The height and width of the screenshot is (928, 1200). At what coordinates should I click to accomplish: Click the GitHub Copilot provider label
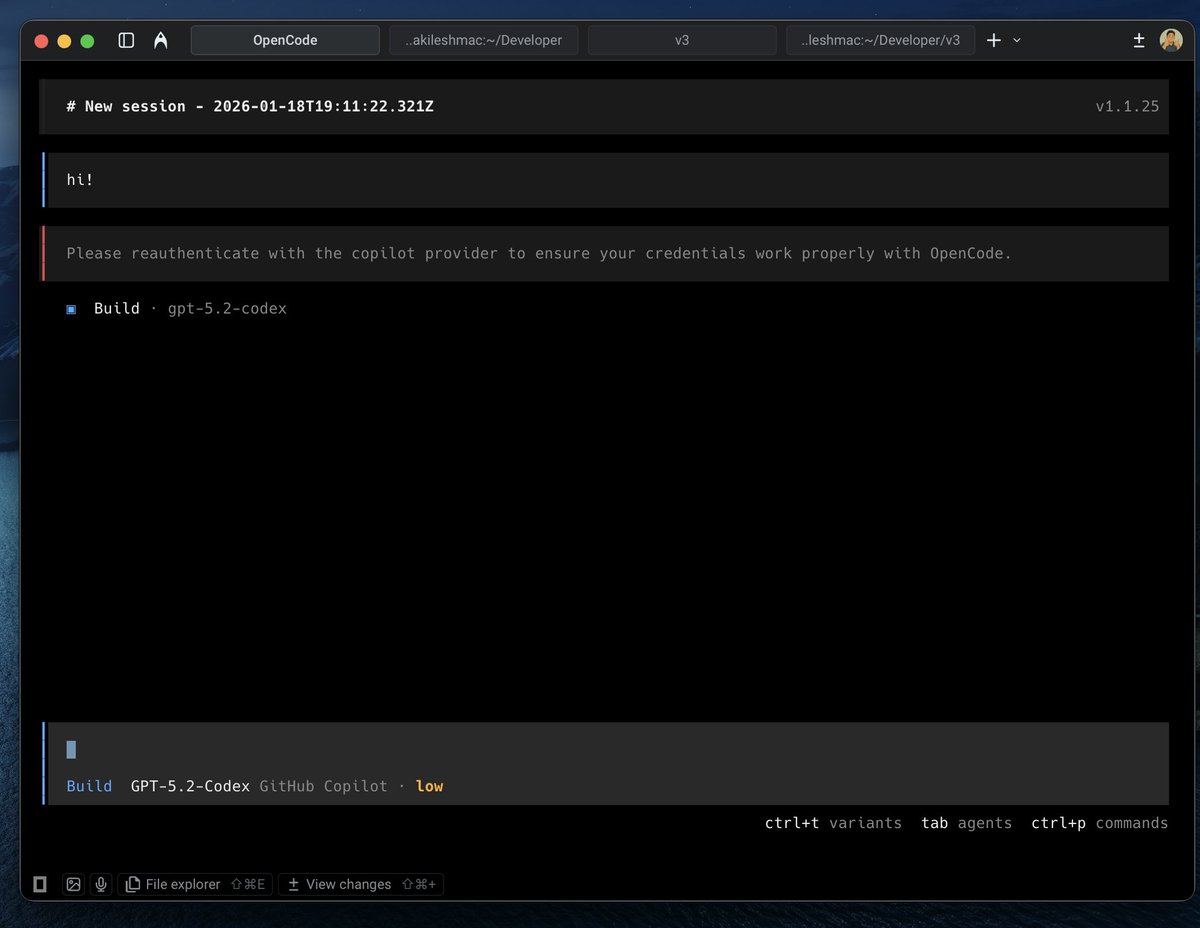point(323,786)
